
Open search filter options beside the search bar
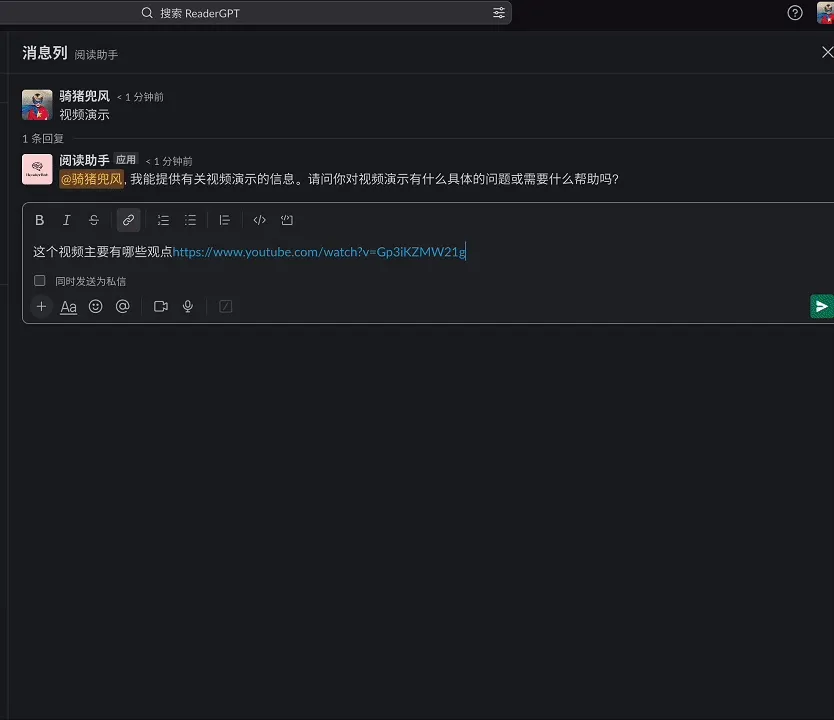(499, 13)
